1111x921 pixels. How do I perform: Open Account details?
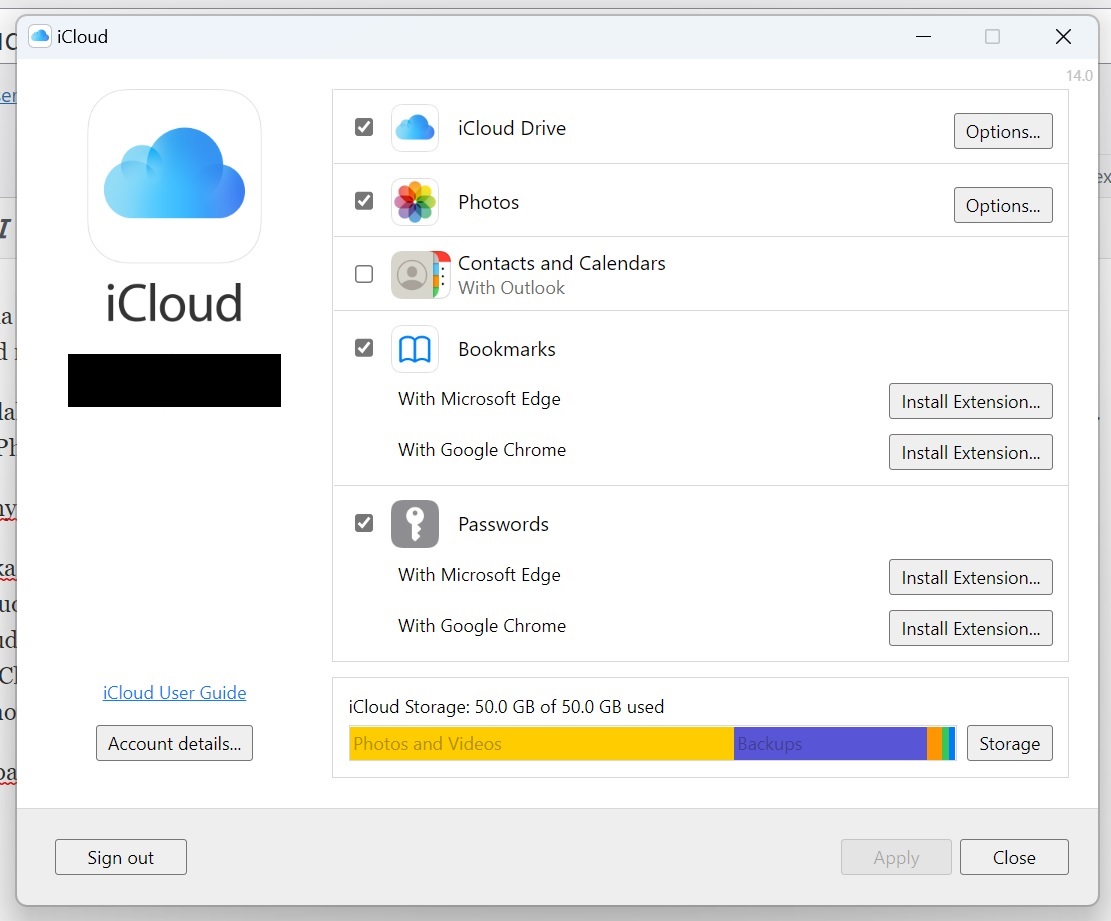click(174, 743)
